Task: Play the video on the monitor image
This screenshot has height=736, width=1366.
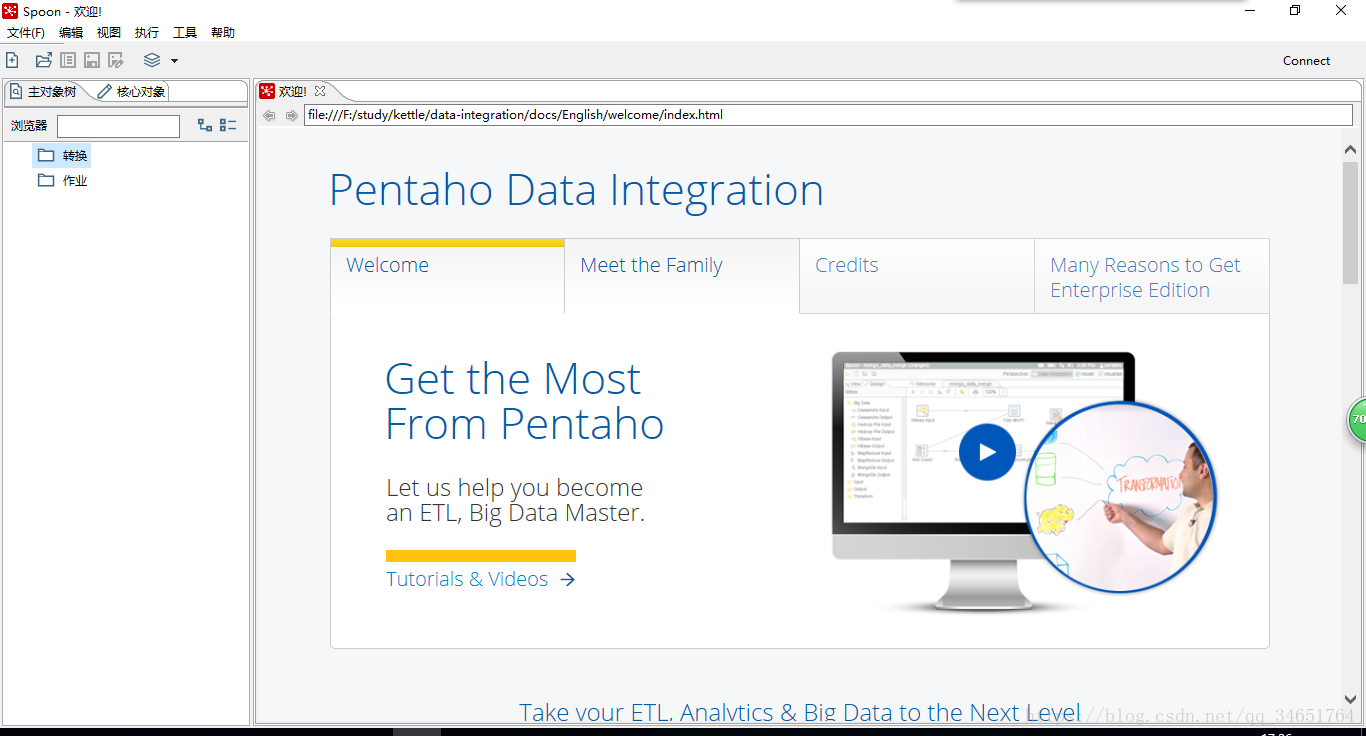Action: [987, 452]
